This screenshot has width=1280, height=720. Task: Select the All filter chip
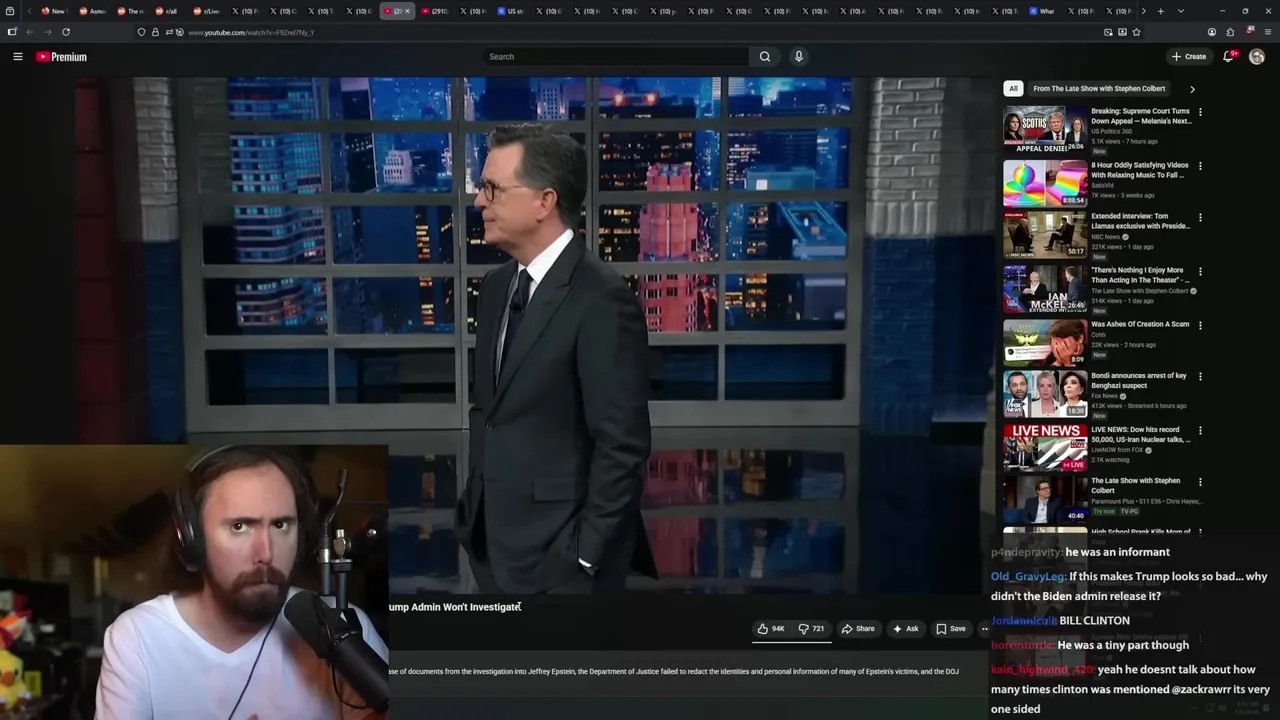[x=1013, y=88]
